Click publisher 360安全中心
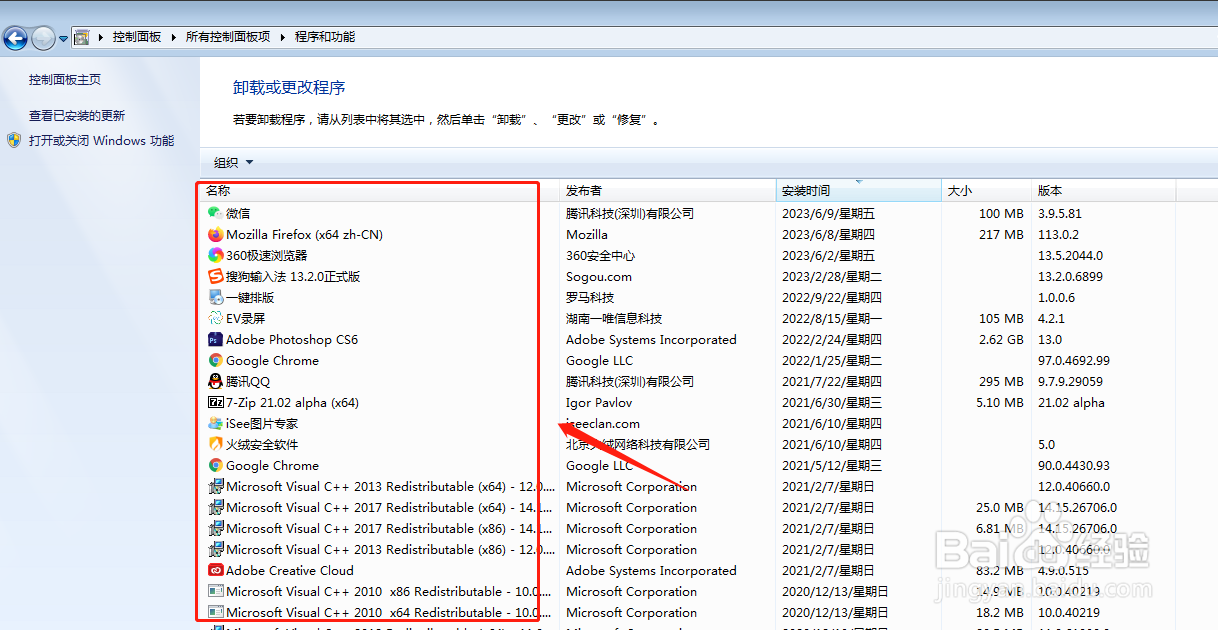The width and height of the screenshot is (1218, 630). click(x=601, y=255)
